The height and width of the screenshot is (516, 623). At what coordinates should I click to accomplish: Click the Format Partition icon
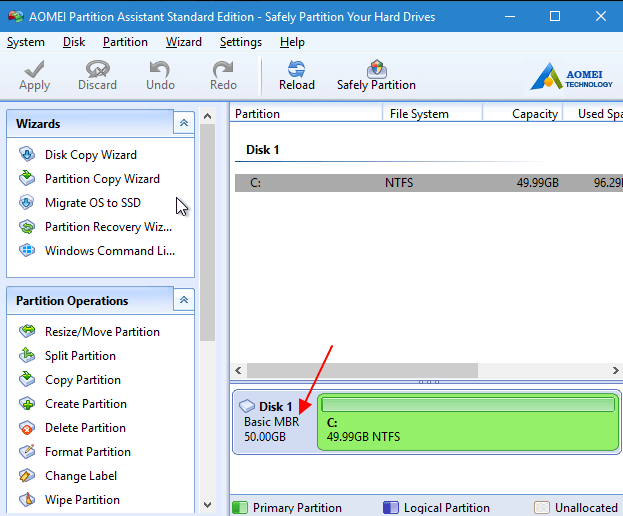click(27, 451)
